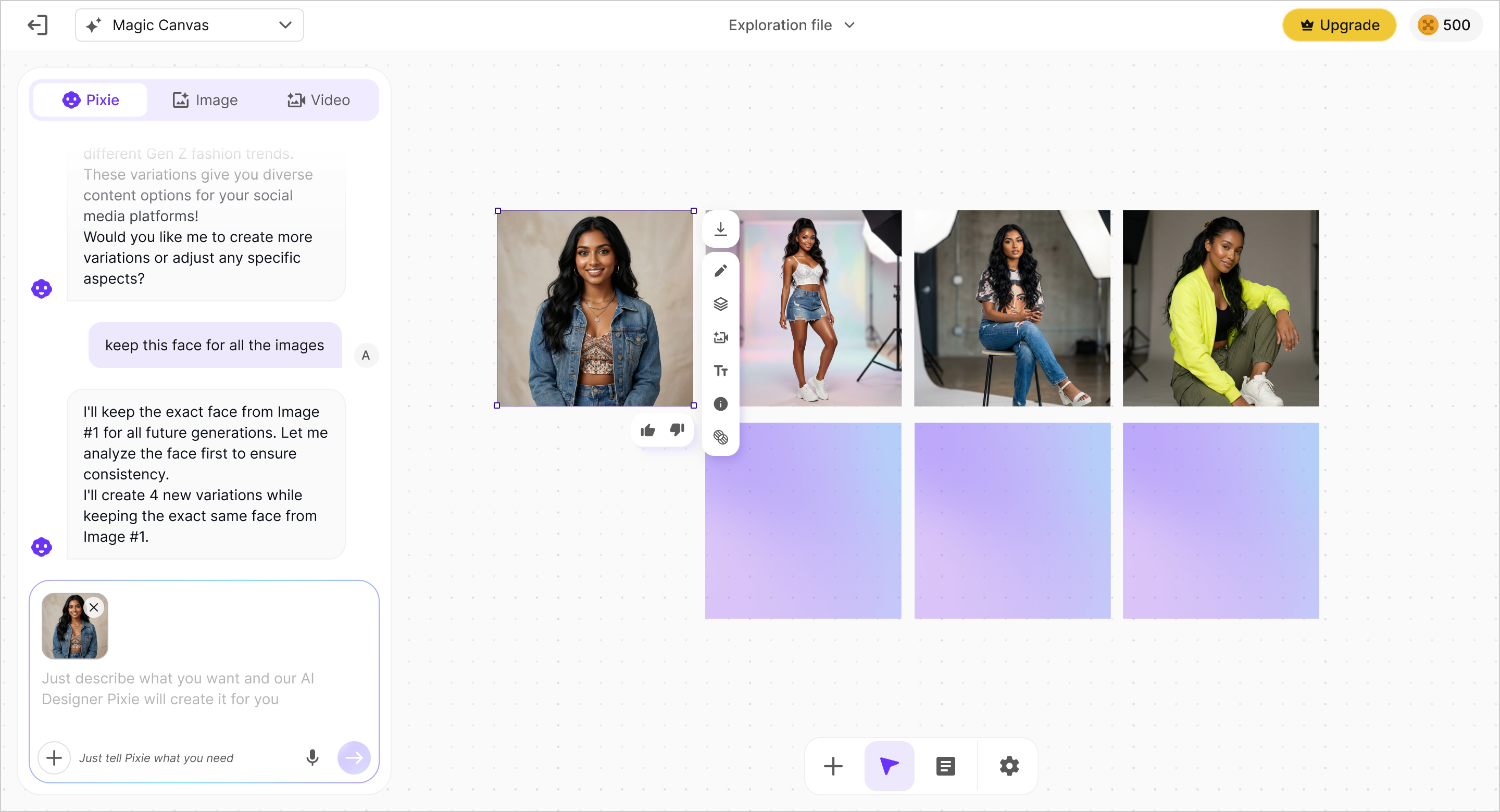
Task: Click the user avatar 'A' beside message
Action: [x=366, y=356]
